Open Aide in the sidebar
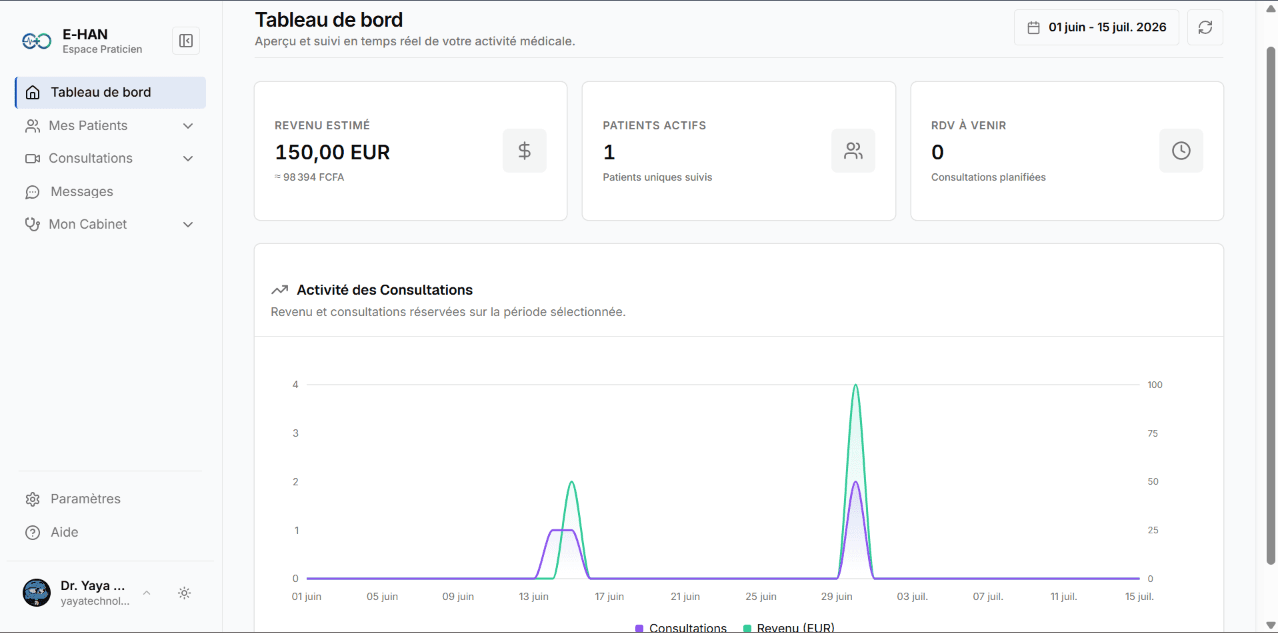 [x=111, y=533]
